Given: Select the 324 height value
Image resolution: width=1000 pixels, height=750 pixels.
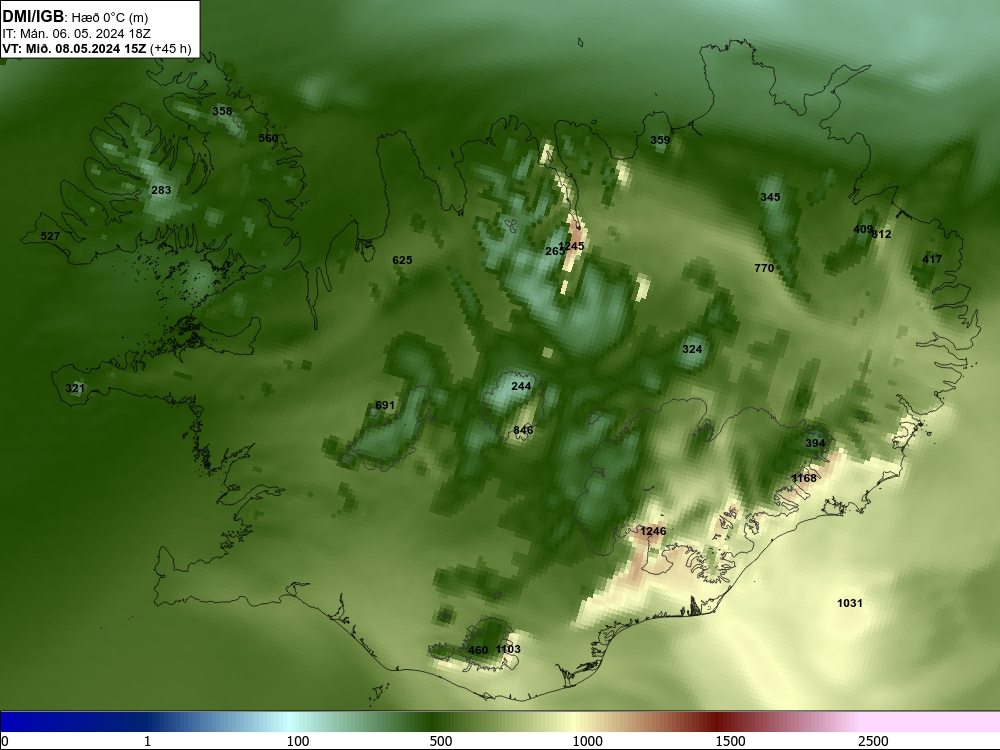Looking at the screenshot, I should [x=693, y=349].
